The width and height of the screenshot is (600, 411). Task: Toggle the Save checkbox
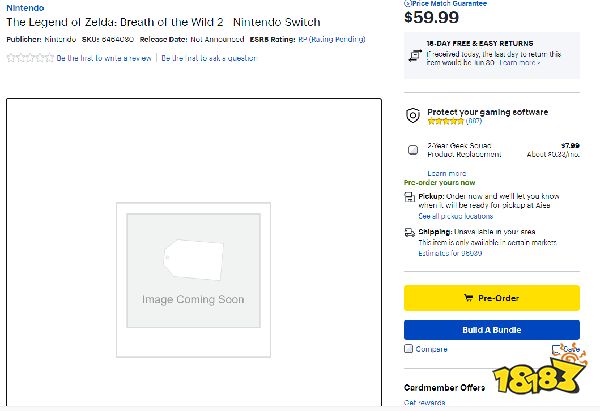556,350
